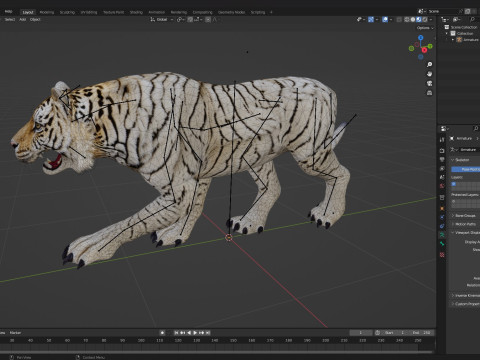Switch to the Scripting workspace tab

(x=258, y=12)
